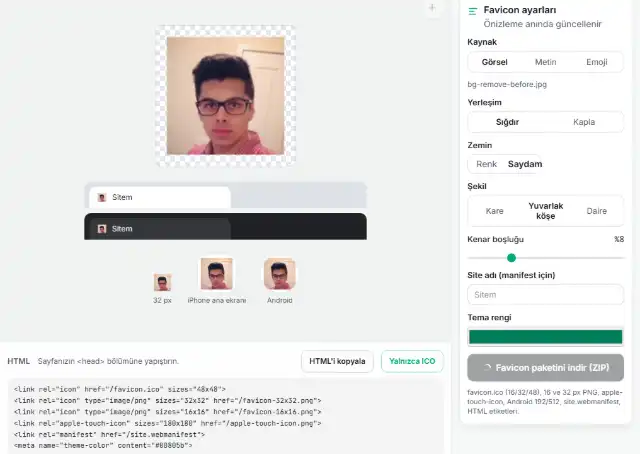This screenshot has height=454, width=640.
Task: Set background to Renk
Action: coord(487,164)
